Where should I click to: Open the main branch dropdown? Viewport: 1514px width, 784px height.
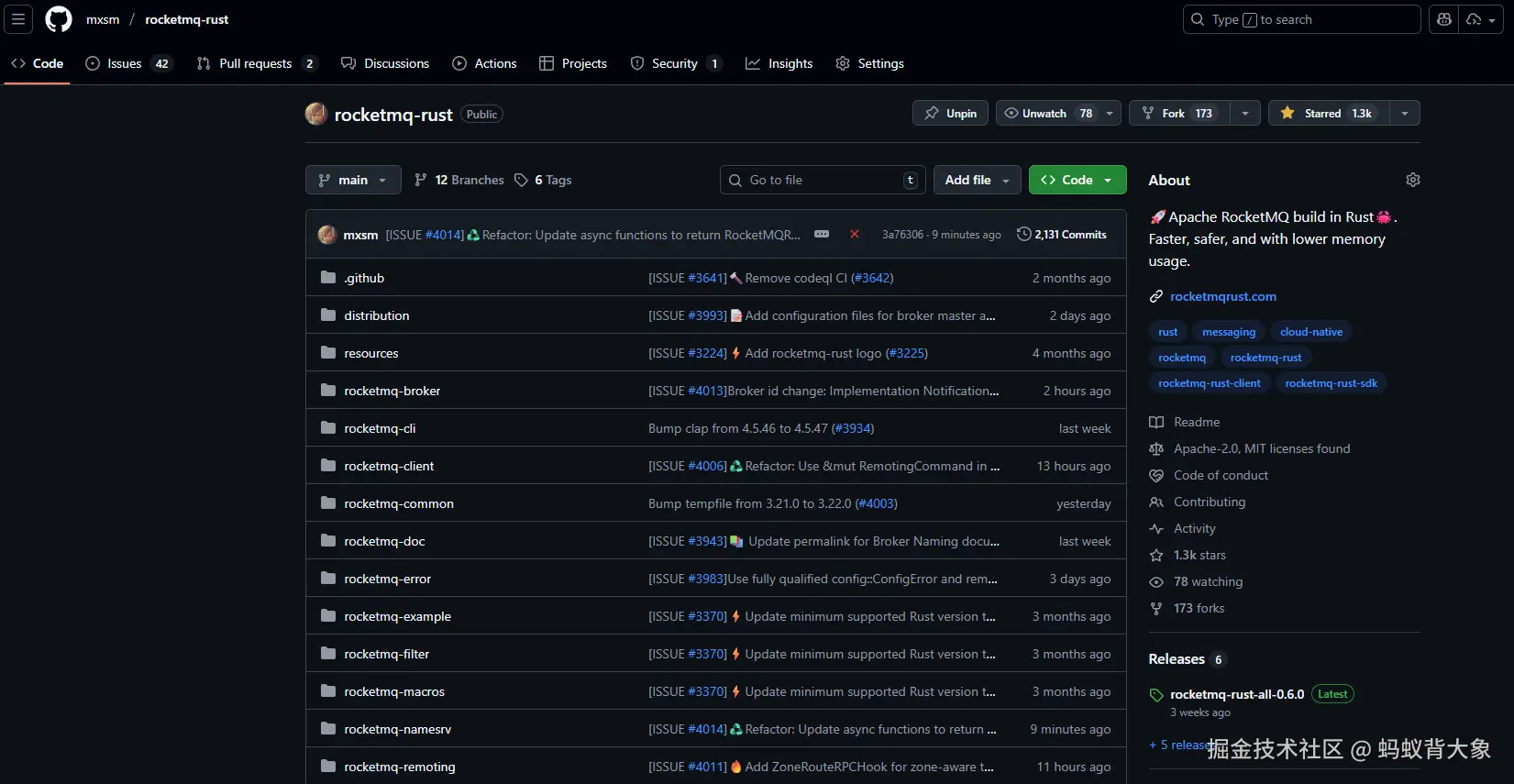click(x=353, y=181)
